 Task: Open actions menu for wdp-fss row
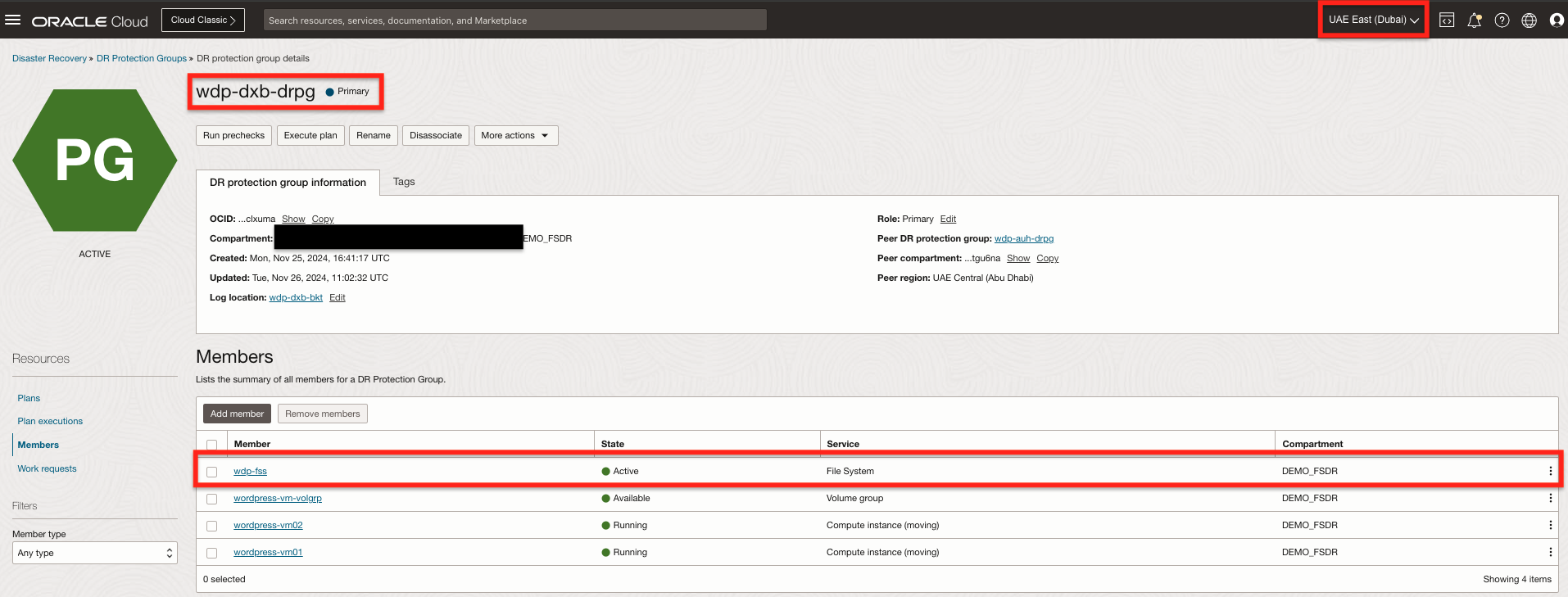pos(1550,471)
